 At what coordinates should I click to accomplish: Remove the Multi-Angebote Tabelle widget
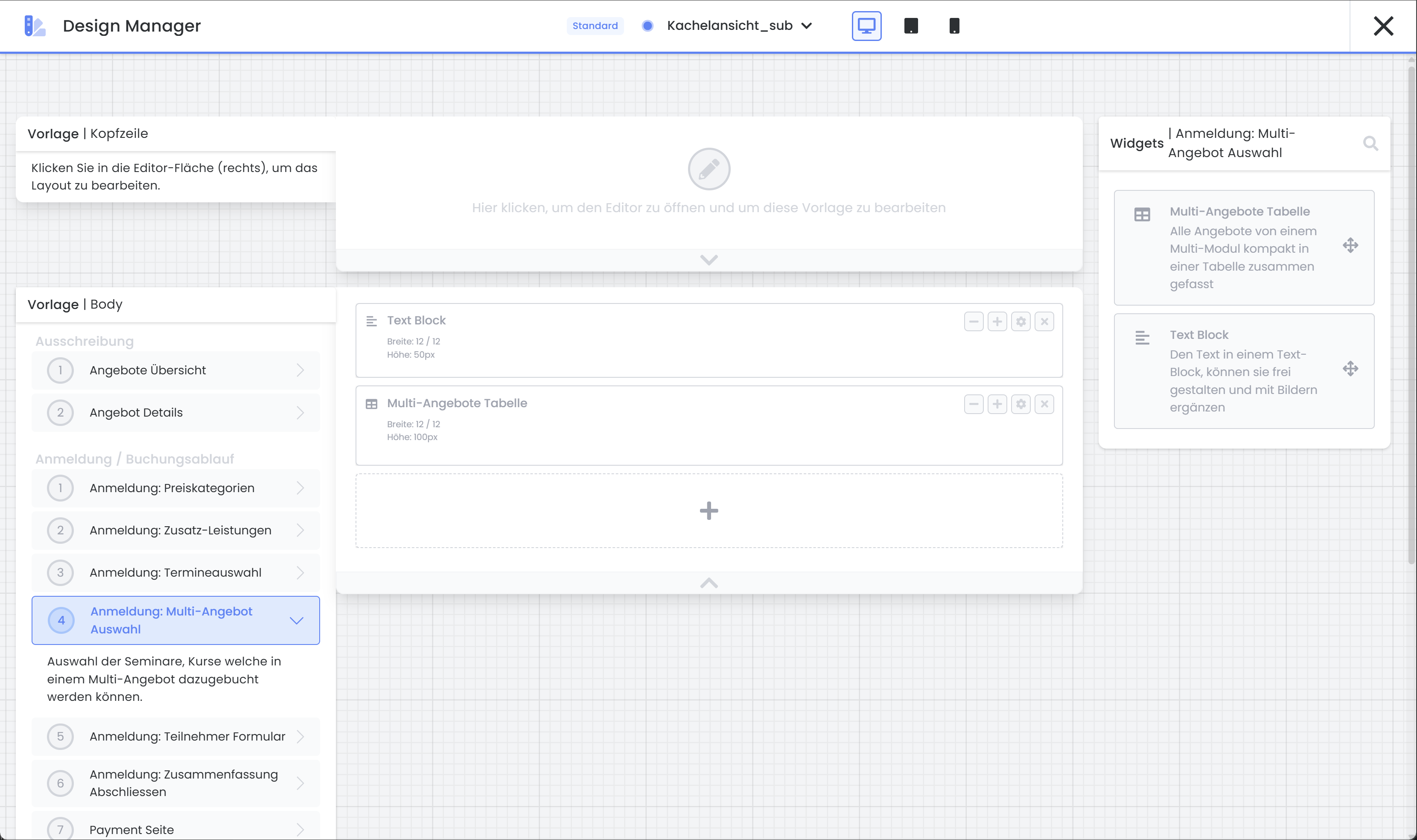pos(1044,404)
